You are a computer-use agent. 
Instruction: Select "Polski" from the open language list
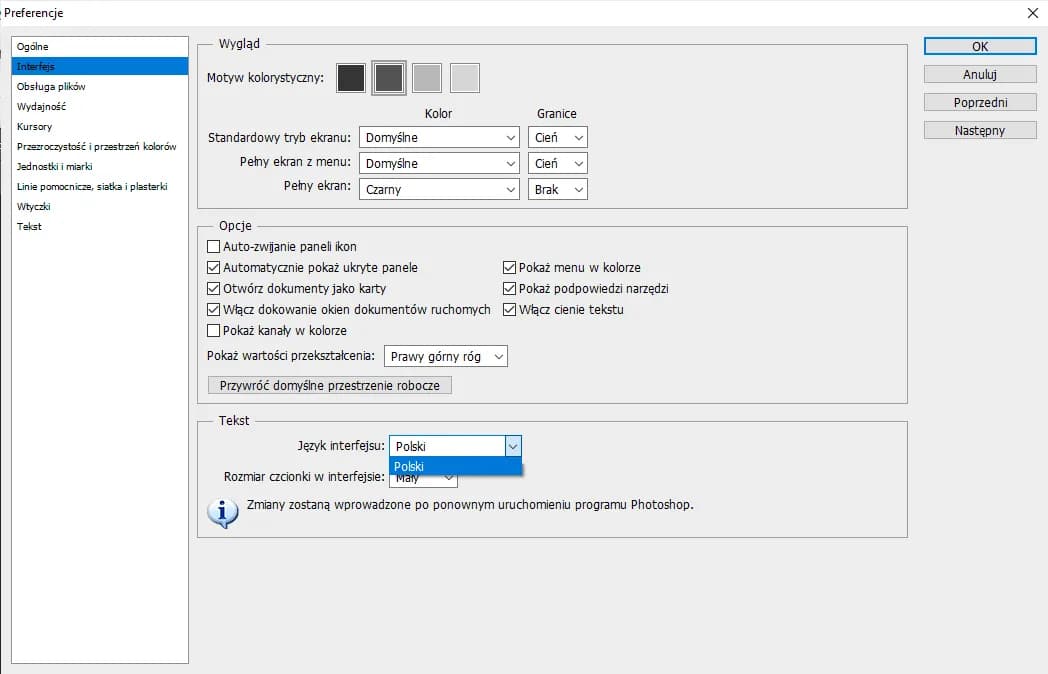440,466
